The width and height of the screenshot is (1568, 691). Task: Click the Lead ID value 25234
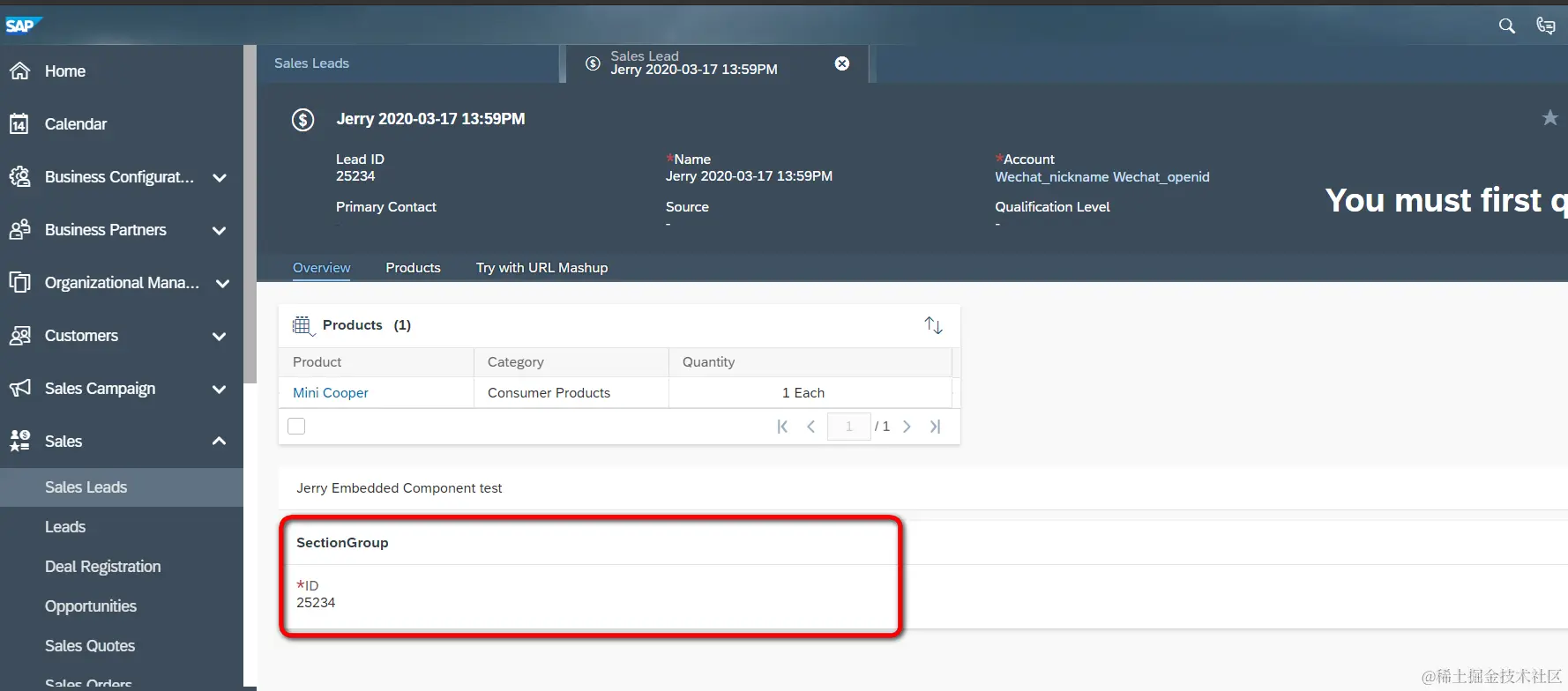click(x=355, y=176)
